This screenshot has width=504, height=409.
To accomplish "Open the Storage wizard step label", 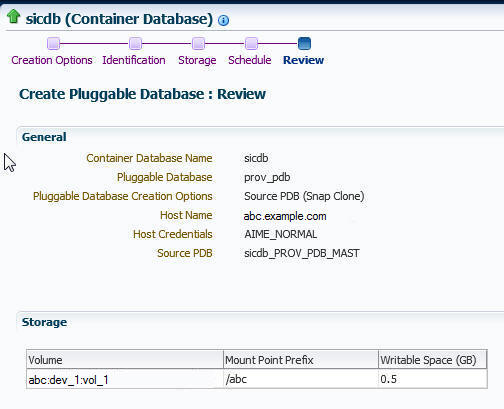I will click(197, 60).
